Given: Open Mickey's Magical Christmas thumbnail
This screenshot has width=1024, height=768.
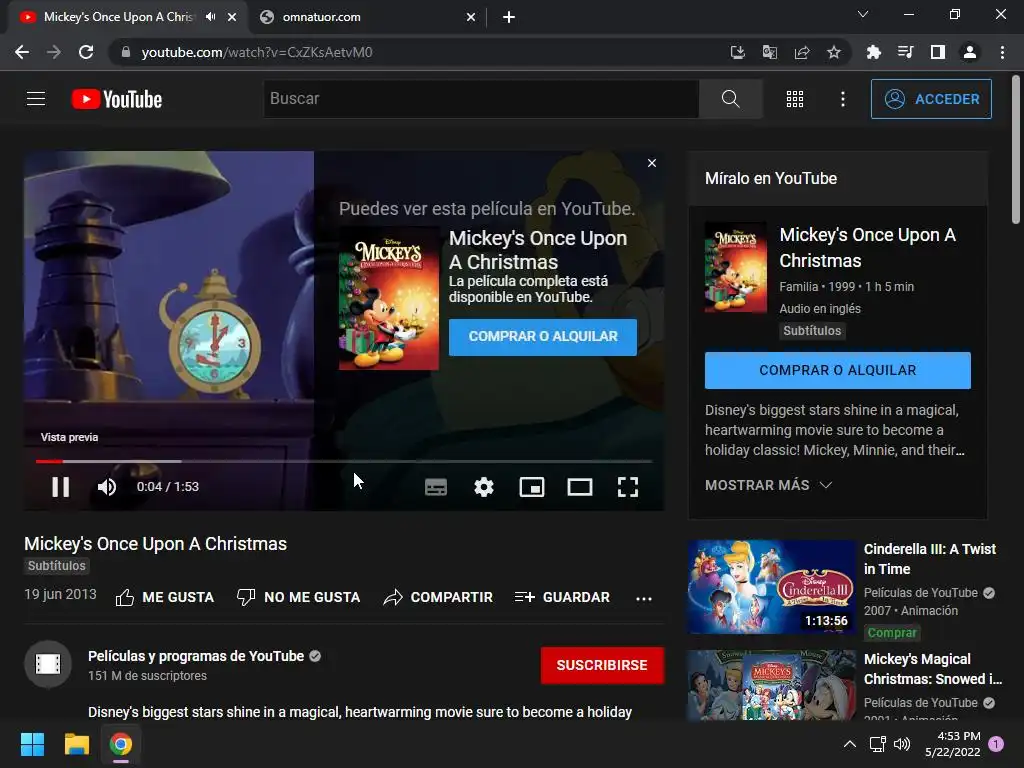Looking at the screenshot, I should pyautogui.click(x=771, y=685).
